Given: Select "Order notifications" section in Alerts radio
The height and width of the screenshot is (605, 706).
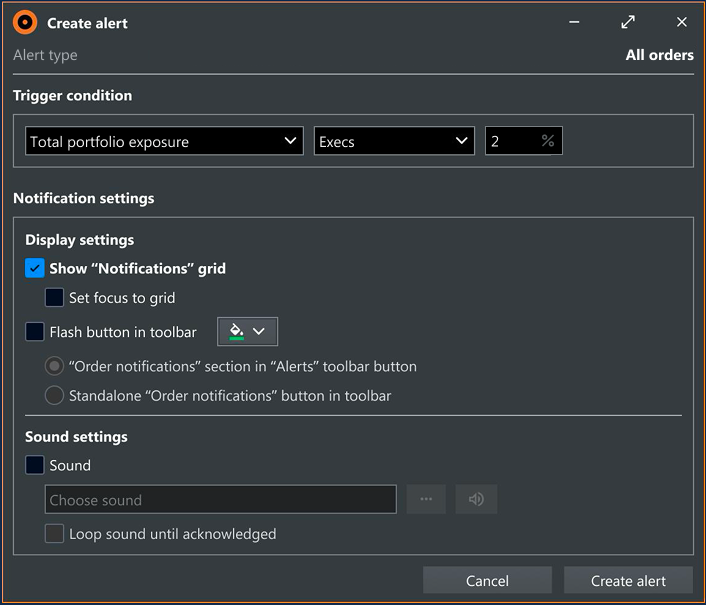Looking at the screenshot, I should (54, 366).
